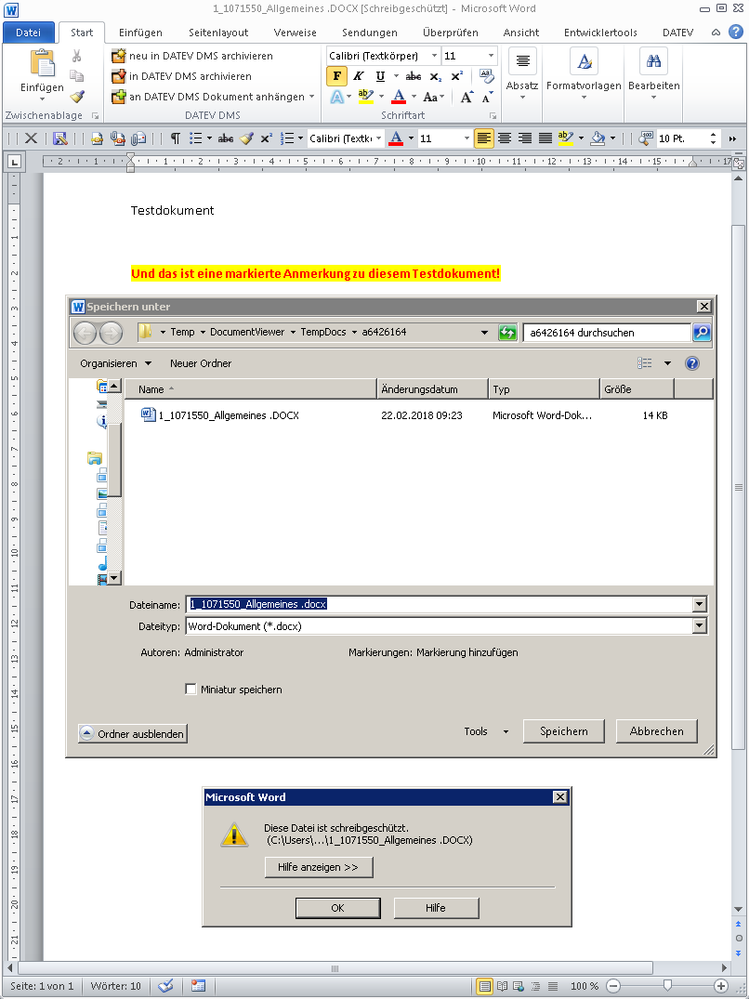Click the Einfügen paste icon in the ribbon

(42, 64)
